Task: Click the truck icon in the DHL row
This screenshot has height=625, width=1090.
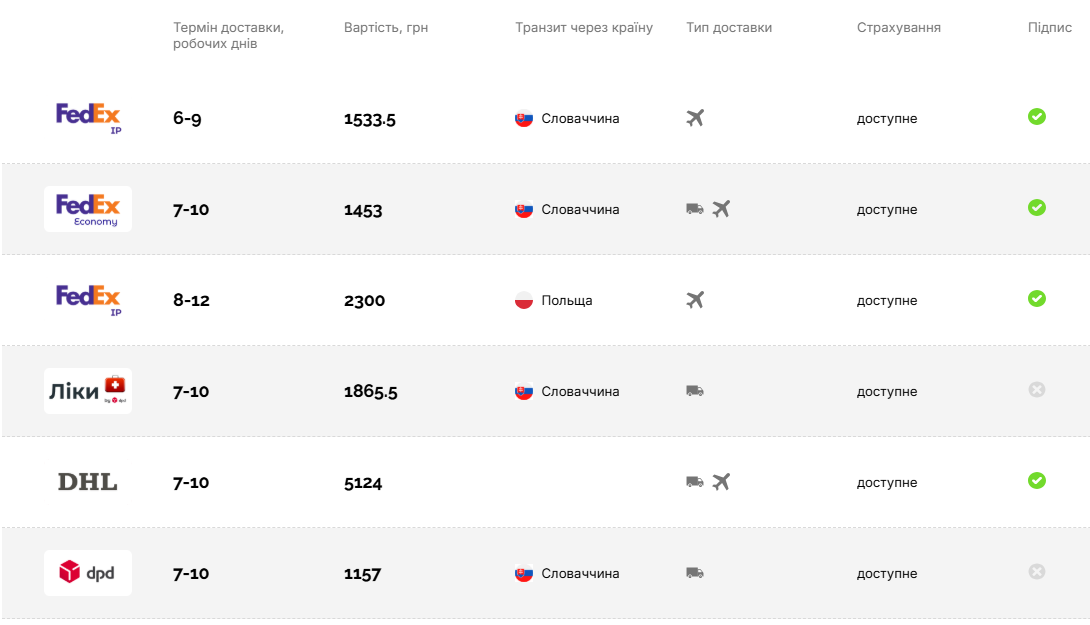Action: tap(694, 481)
